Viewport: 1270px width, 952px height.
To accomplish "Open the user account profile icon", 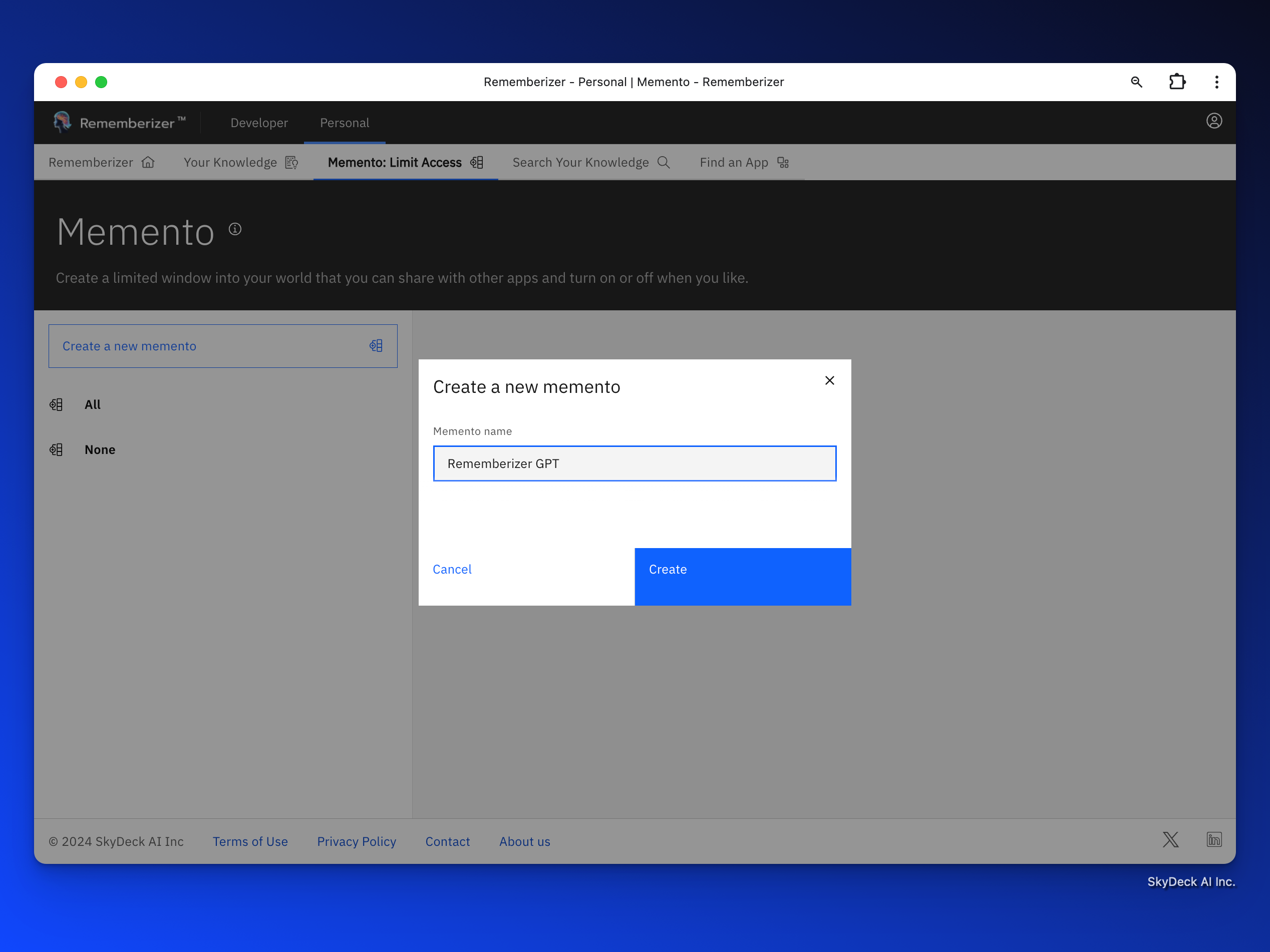I will [x=1214, y=121].
